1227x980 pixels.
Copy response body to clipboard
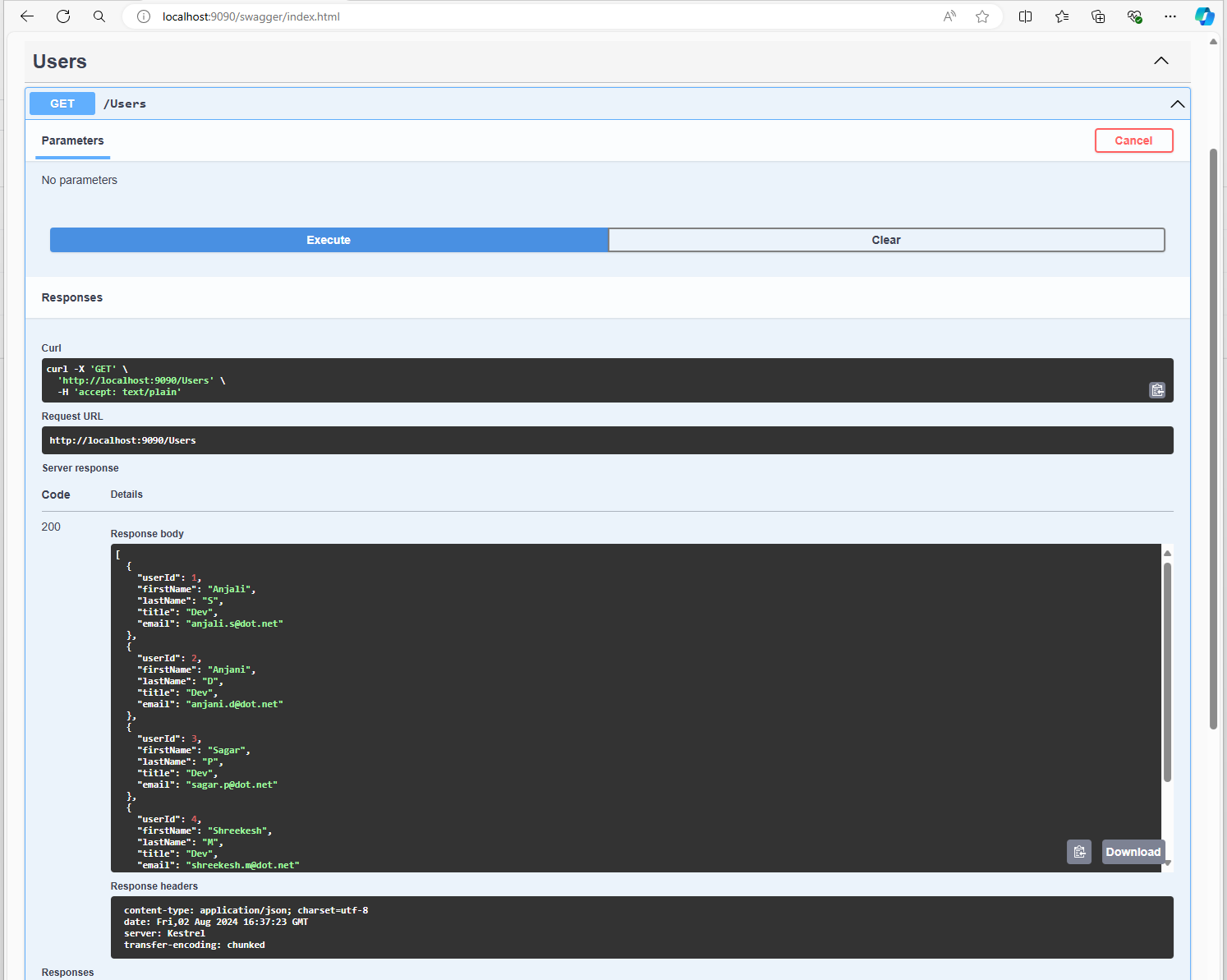point(1079,852)
